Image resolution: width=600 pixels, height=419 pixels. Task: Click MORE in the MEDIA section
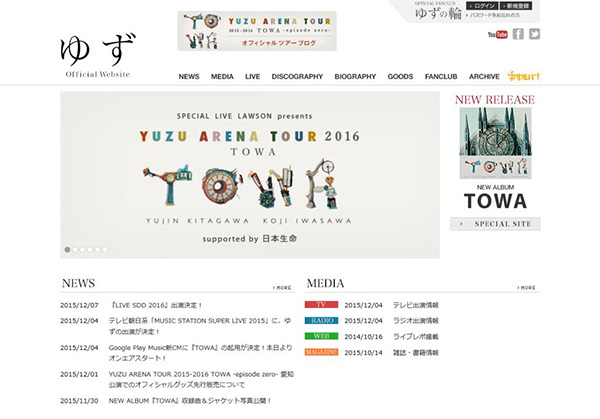click(x=527, y=287)
